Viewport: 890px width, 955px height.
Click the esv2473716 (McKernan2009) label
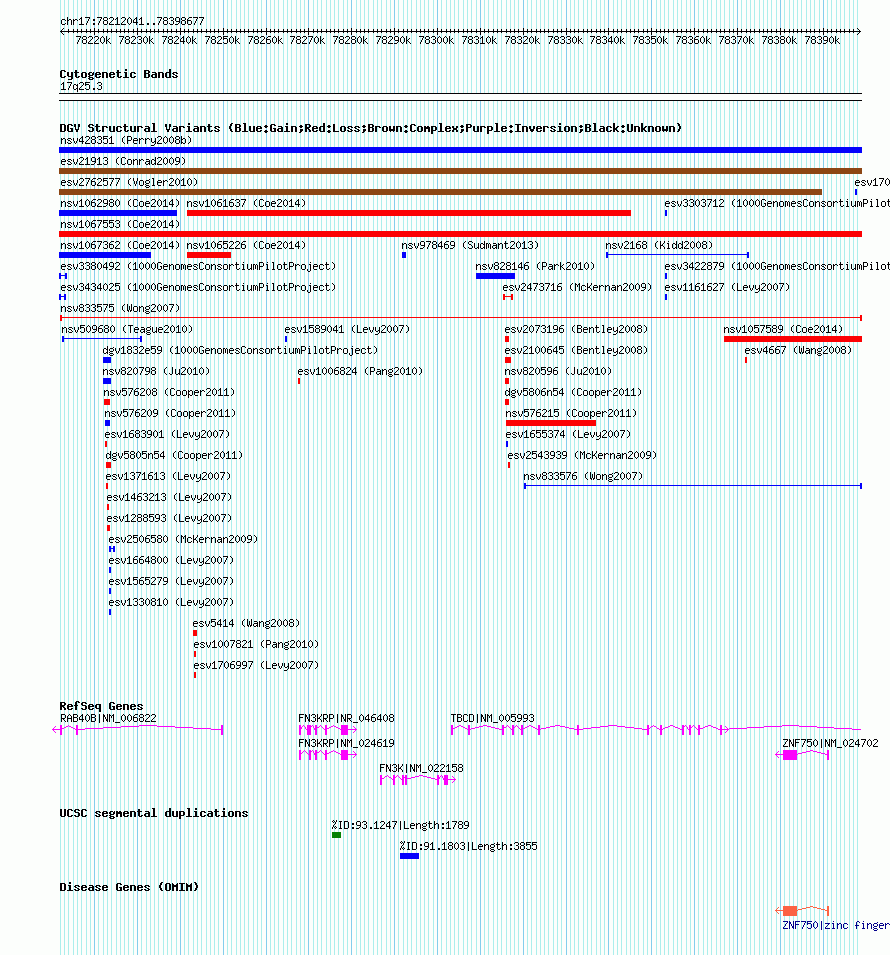(577, 287)
